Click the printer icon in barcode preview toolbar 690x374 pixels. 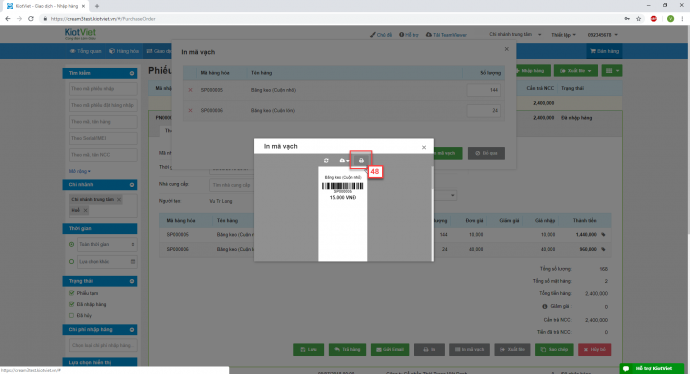[x=361, y=161]
